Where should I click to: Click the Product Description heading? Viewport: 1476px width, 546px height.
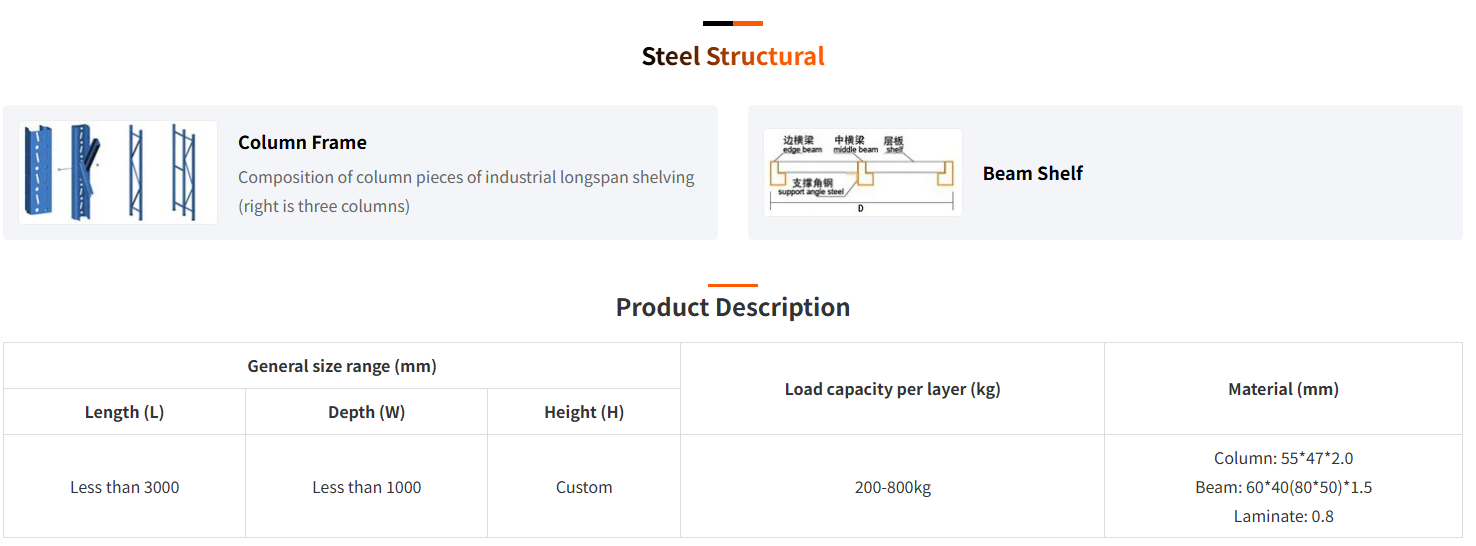click(x=733, y=307)
